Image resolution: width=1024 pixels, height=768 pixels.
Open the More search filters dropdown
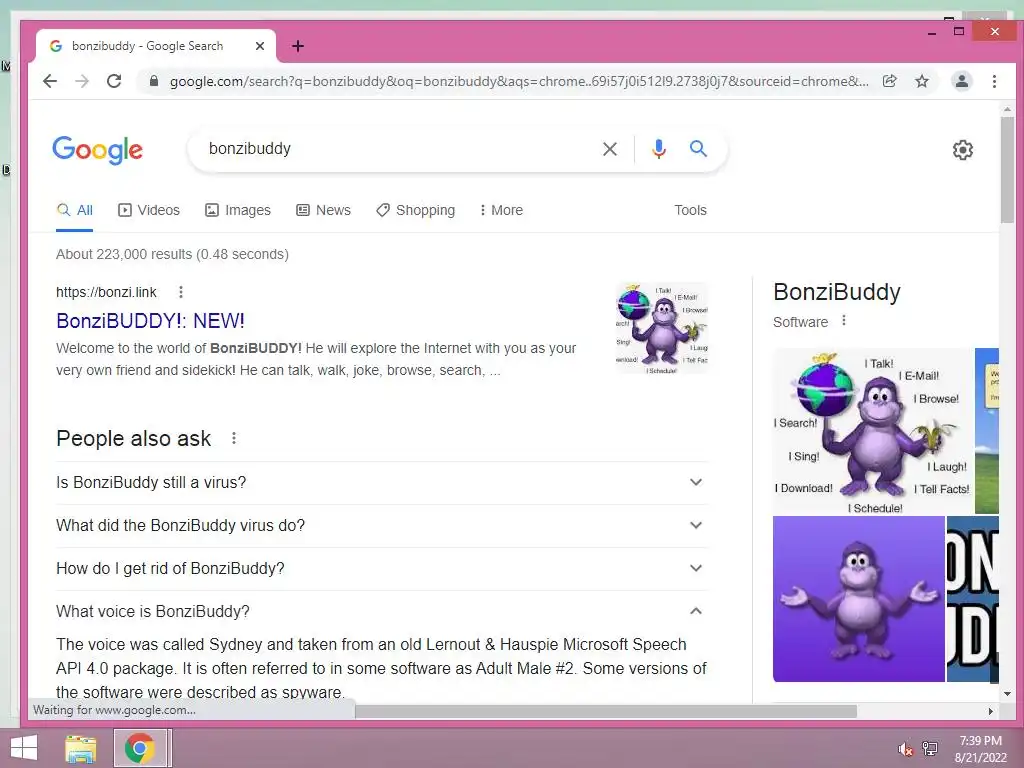pos(501,210)
